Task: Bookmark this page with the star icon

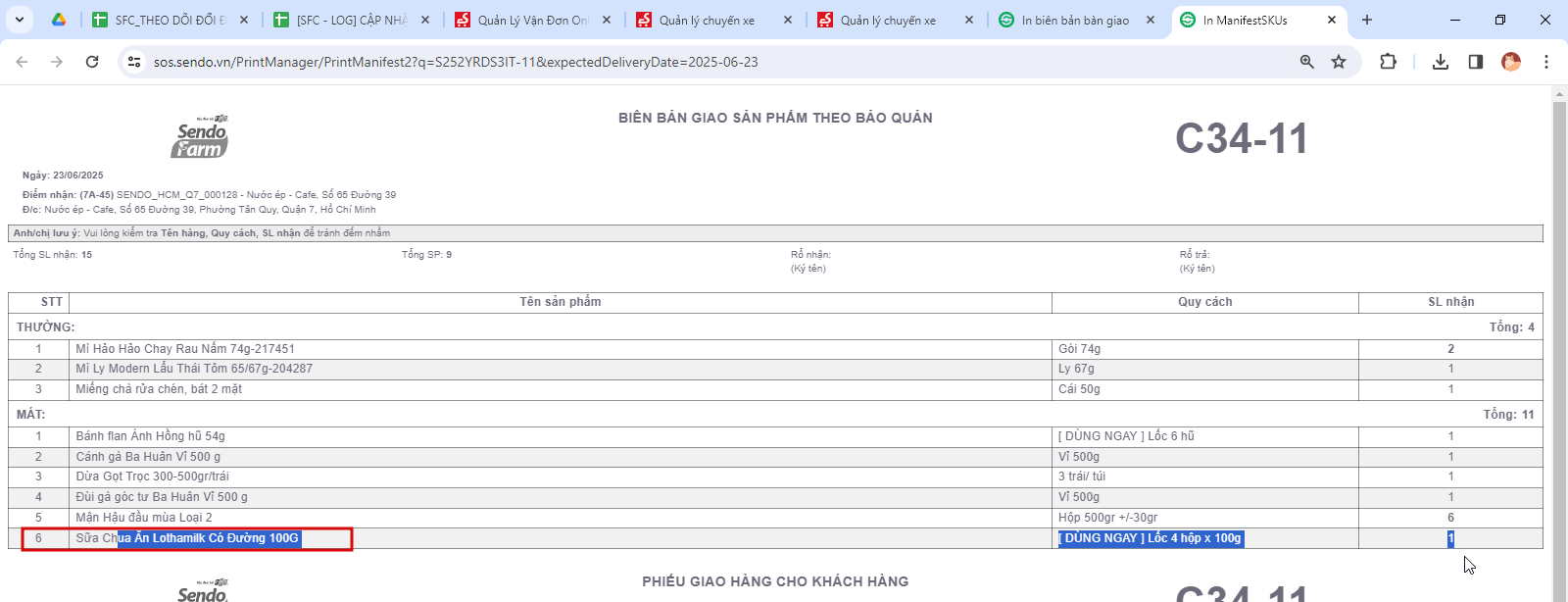Action: (1339, 62)
